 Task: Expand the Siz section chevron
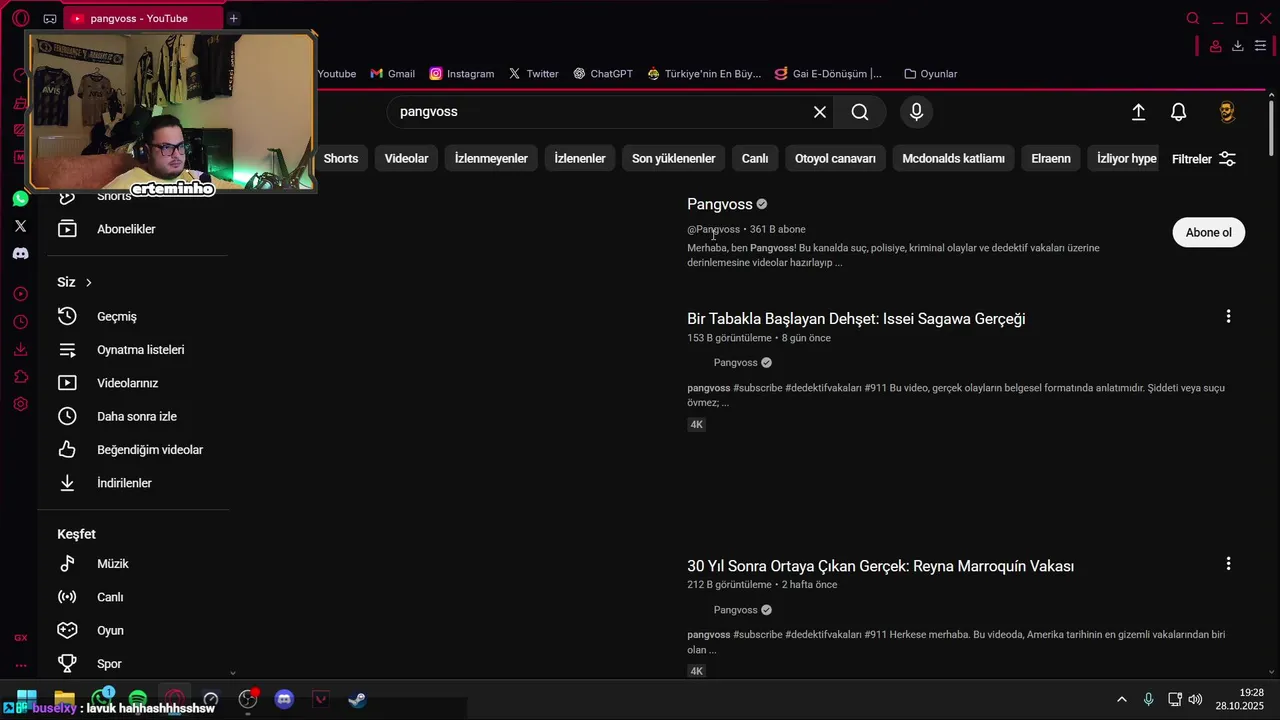[x=88, y=283]
